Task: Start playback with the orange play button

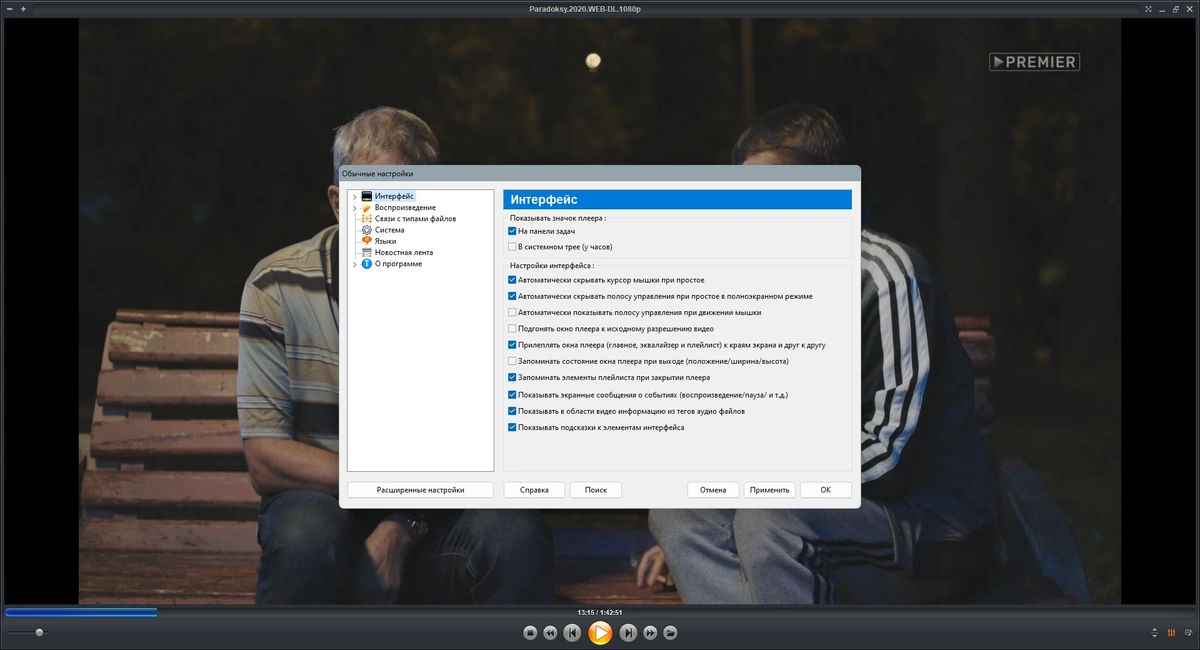Action: [600, 633]
